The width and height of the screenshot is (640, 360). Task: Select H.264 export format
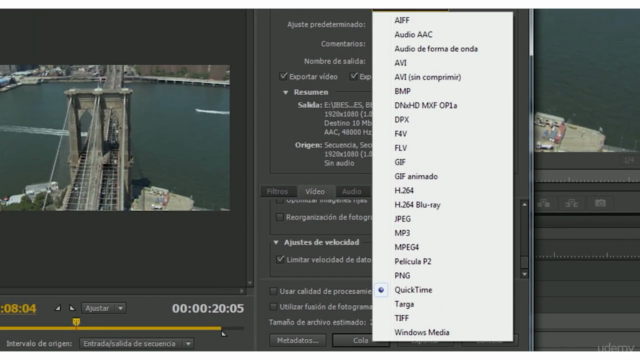tap(404, 191)
